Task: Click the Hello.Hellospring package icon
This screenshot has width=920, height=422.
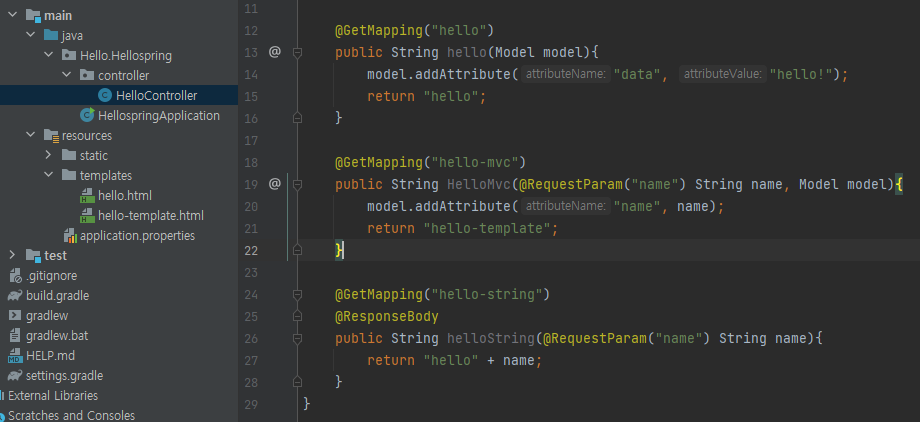Action: (x=69, y=56)
